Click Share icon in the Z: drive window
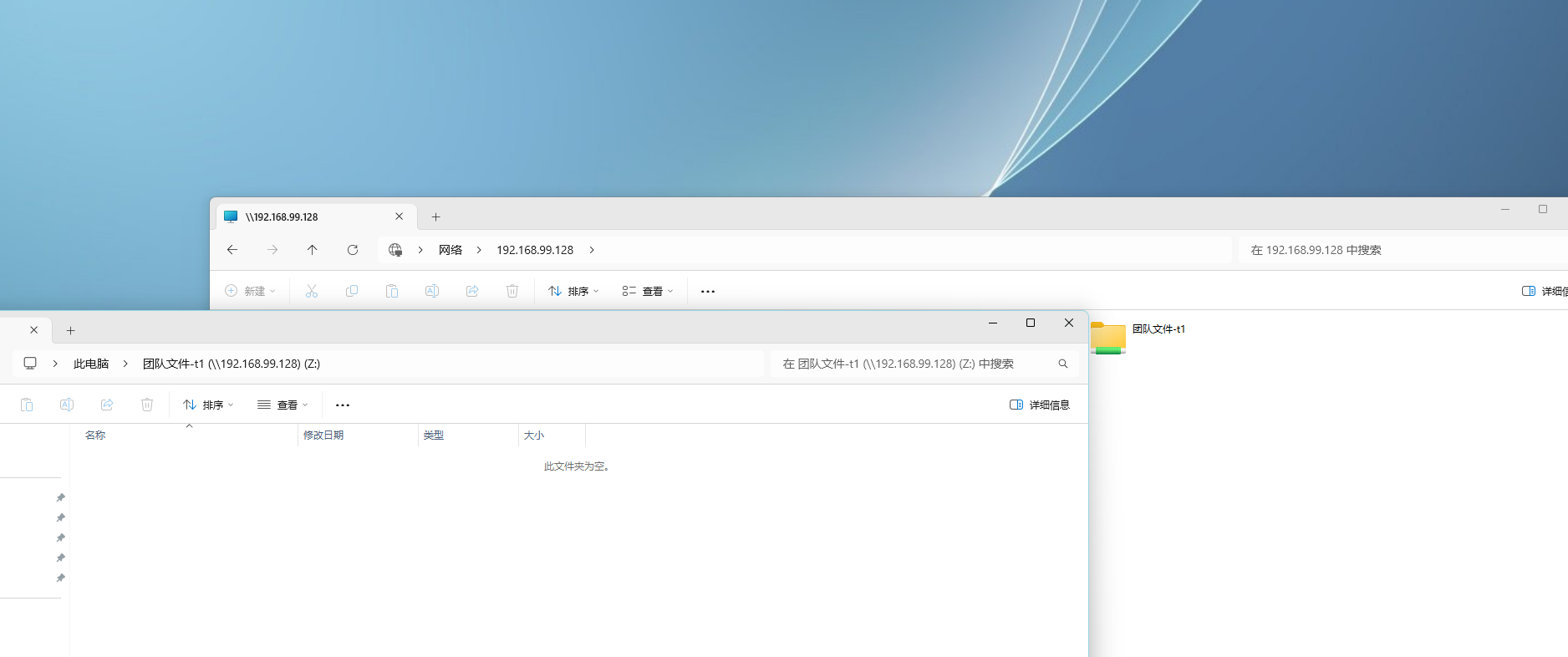Image resolution: width=1568 pixels, height=657 pixels. click(107, 405)
